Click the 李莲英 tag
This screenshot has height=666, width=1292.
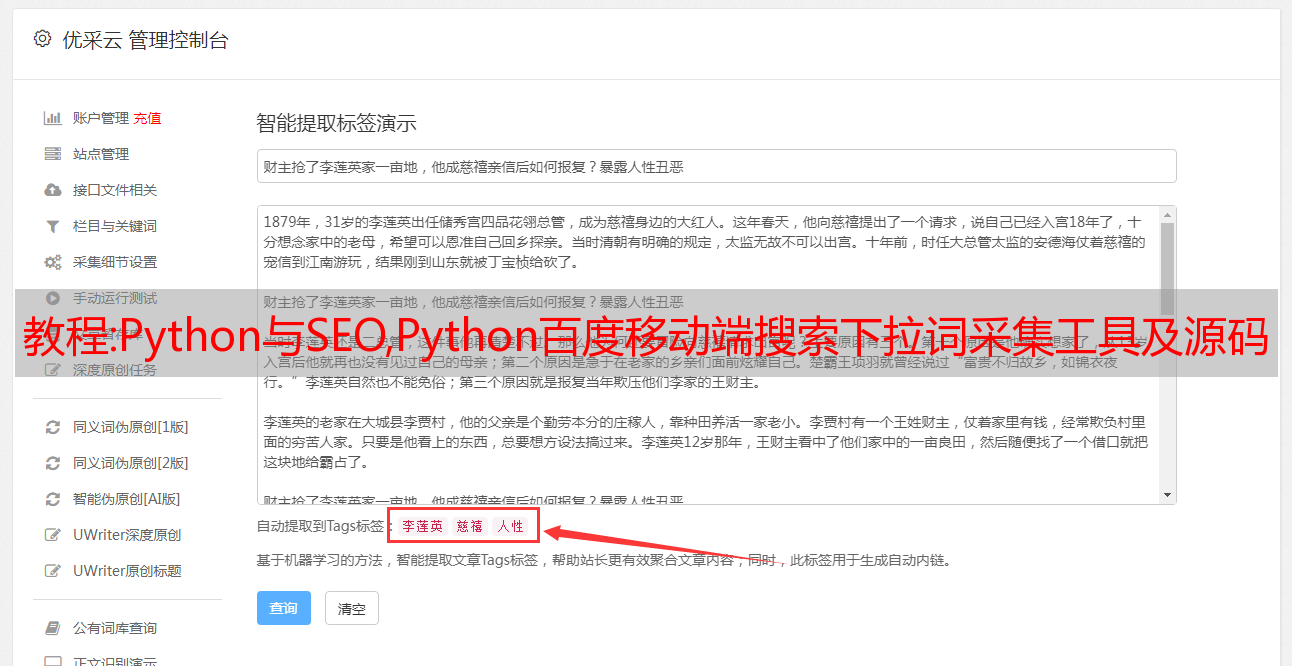pyautogui.click(x=423, y=526)
